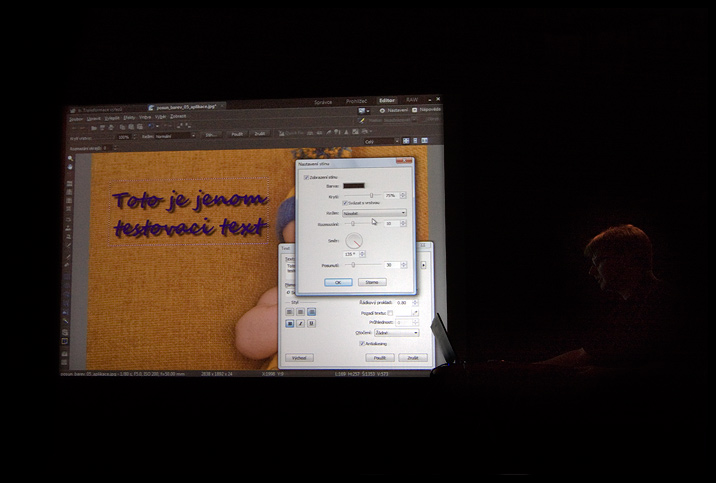The image size is (716, 483).
Task: Click Zrušit button in Text dialog
Action: point(413,358)
